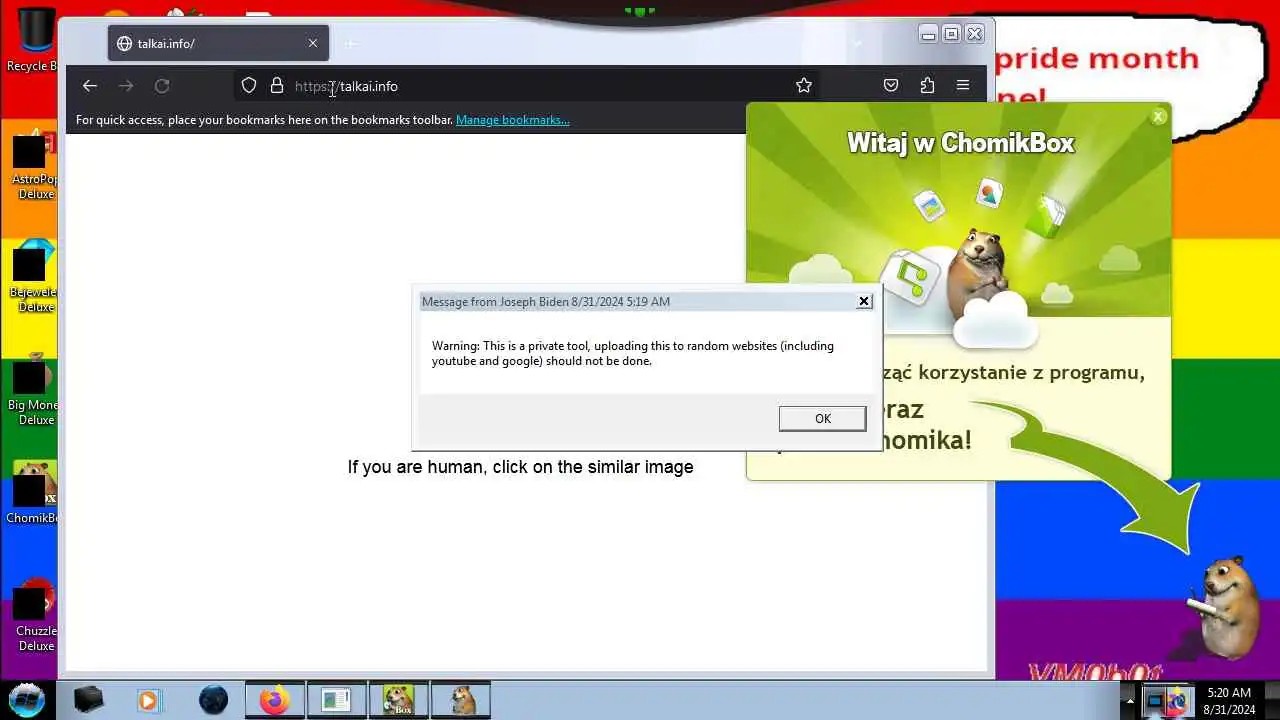1280x720 pixels.
Task: Close the Witaj w ChomikBox popup
Action: point(1158,117)
